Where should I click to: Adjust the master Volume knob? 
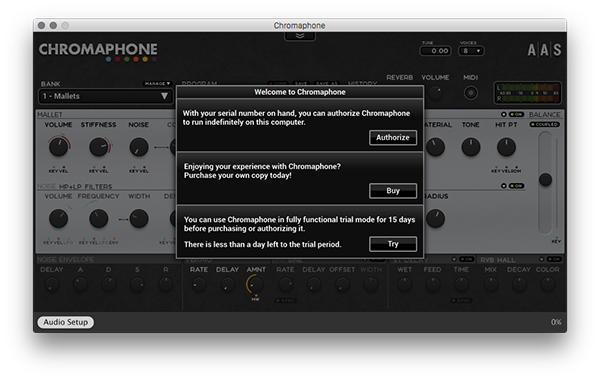(435, 93)
